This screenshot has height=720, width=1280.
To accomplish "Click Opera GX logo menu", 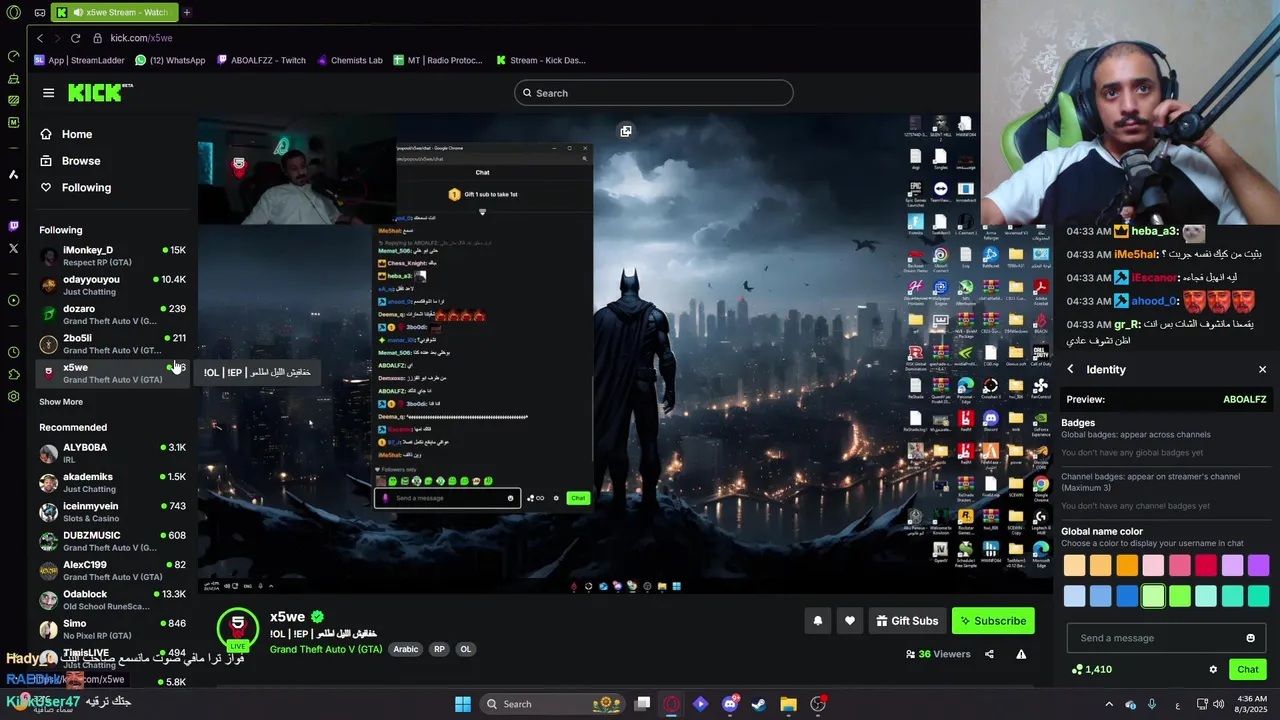I will click(13, 12).
